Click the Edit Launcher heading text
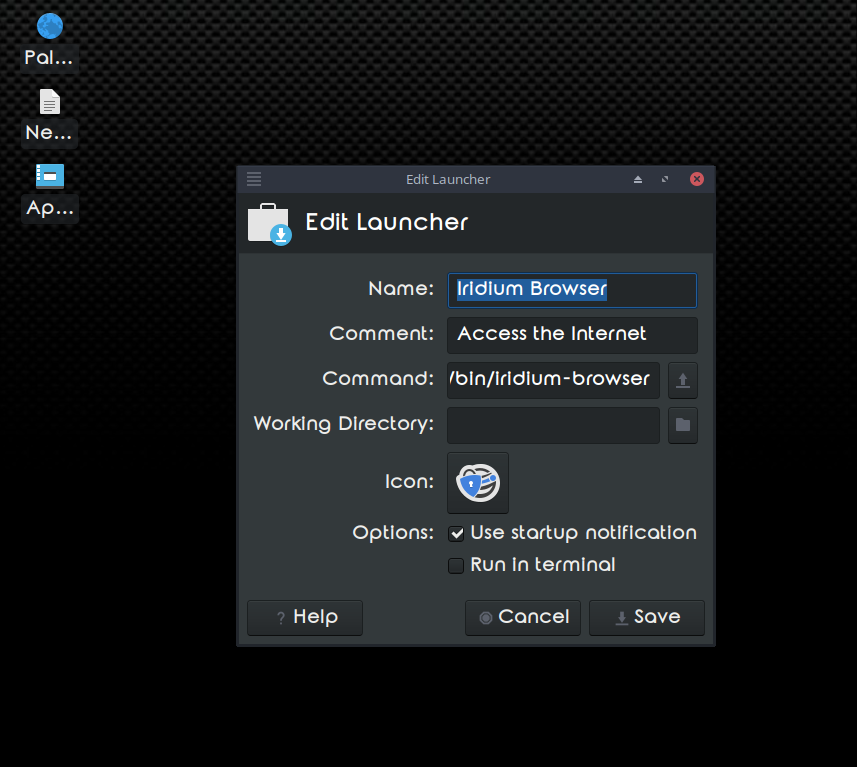 pos(386,222)
